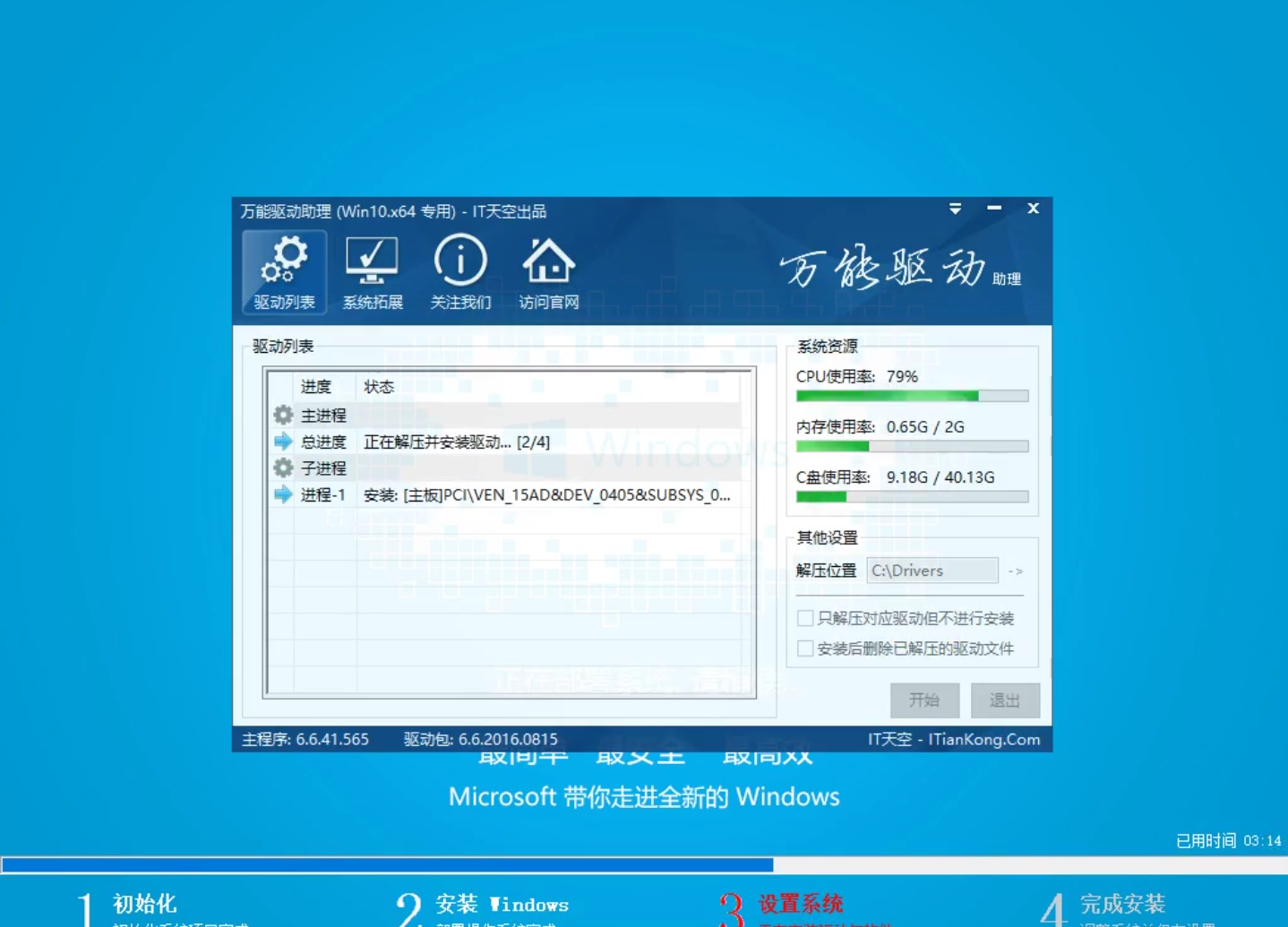
Task: Click the 0.65G / 2G memory value
Action: click(925, 426)
